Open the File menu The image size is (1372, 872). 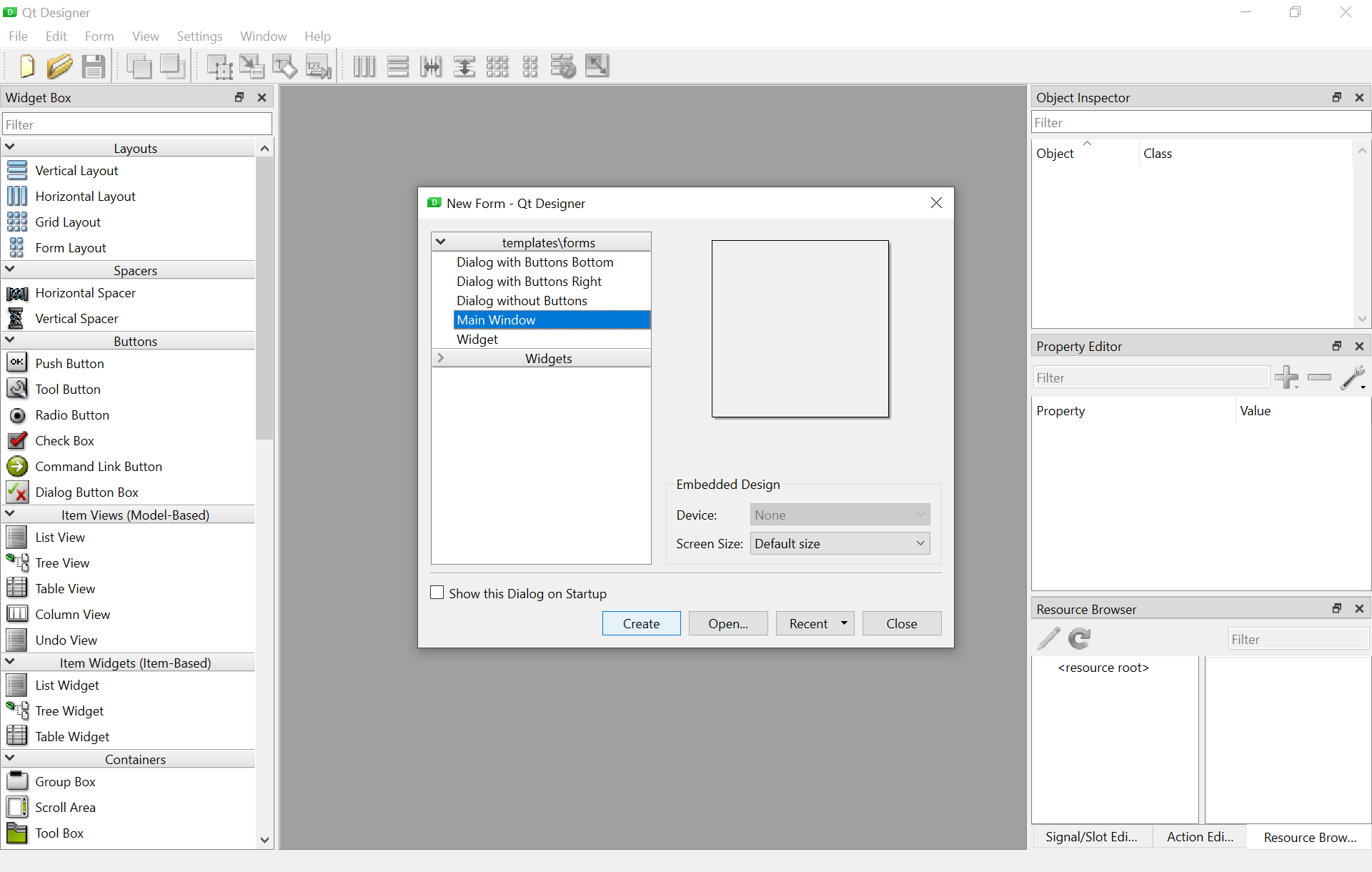coord(18,36)
